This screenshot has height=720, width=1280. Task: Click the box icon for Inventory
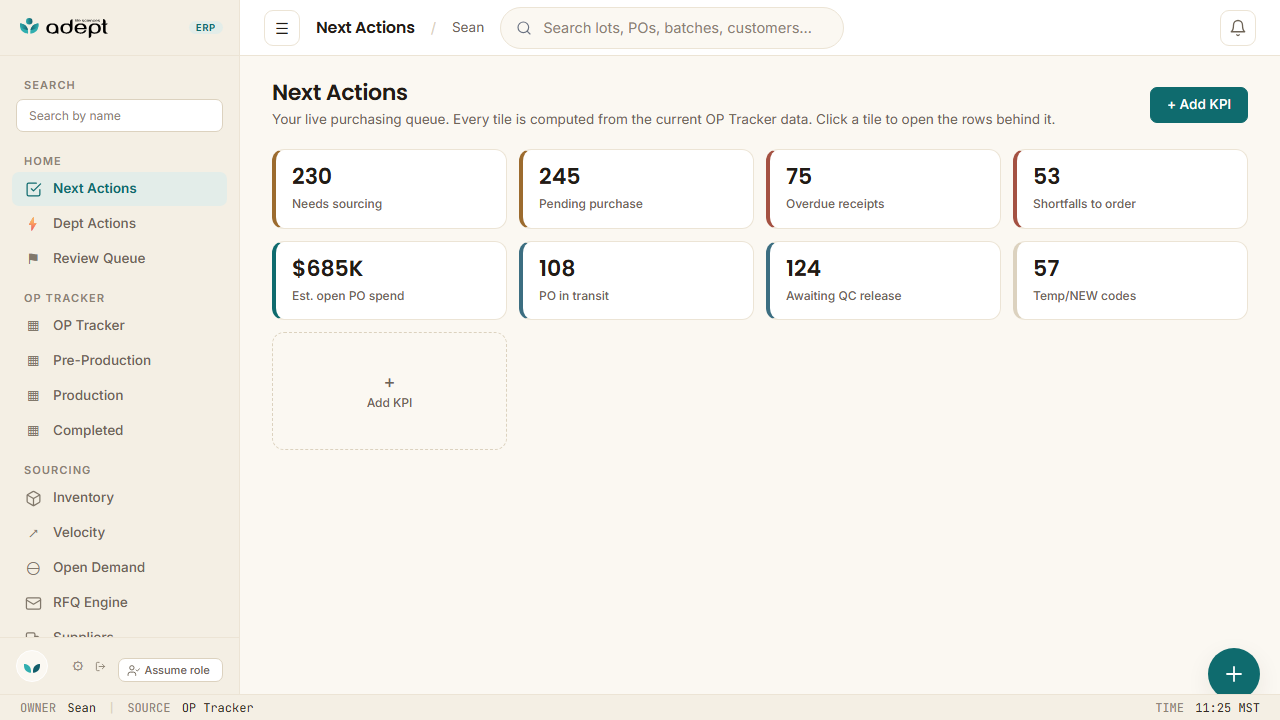33,498
